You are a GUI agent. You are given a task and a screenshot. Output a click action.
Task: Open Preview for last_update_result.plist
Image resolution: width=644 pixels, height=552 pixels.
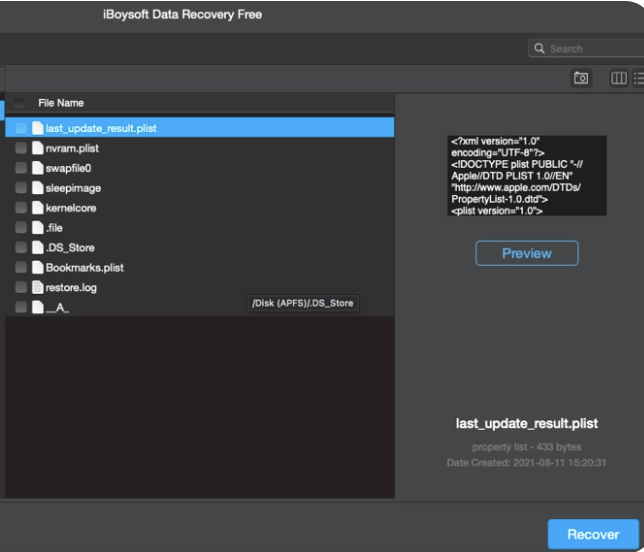click(x=527, y=253)
